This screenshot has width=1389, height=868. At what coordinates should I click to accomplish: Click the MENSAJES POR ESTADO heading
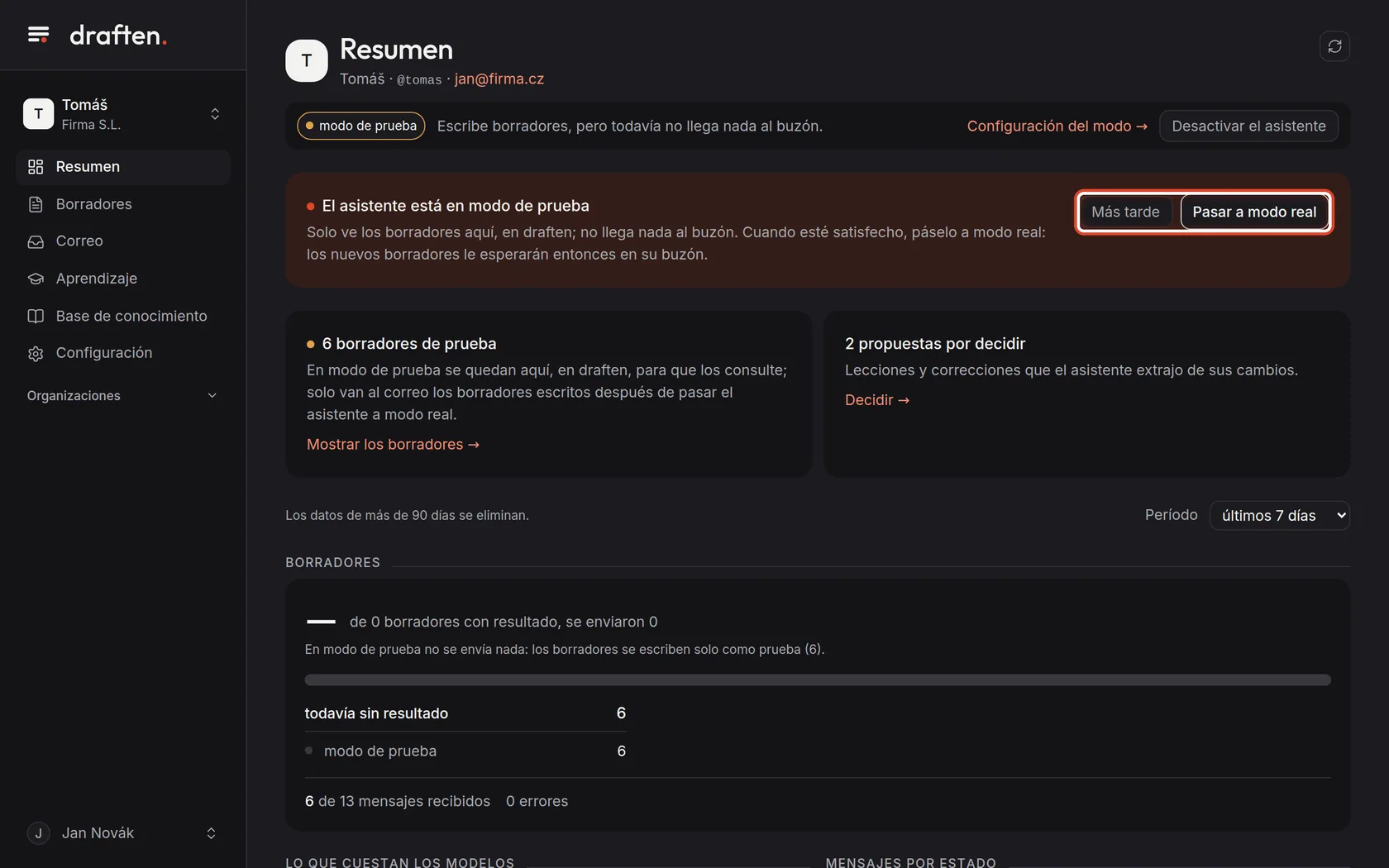click(911, 861)
